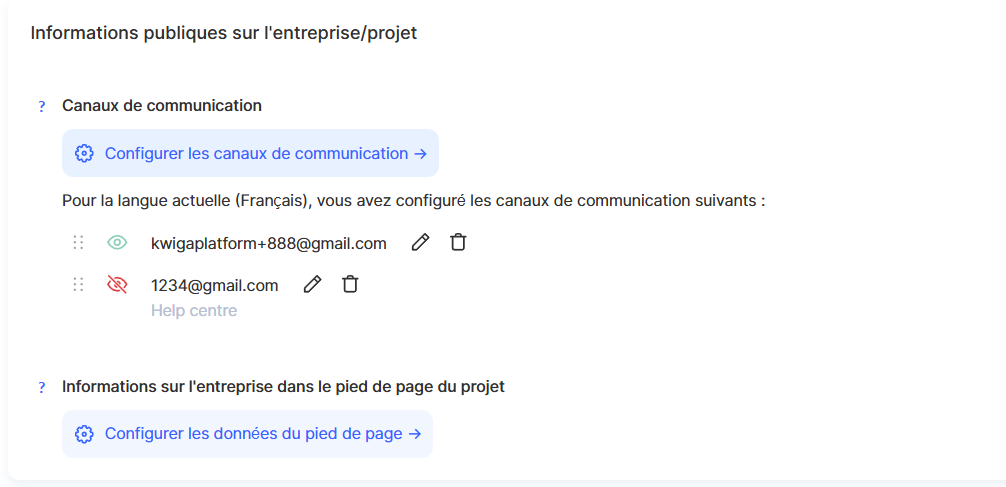Click the Informations publiques section title
This screenshot has width=1006, height=487.
coord(223,33)
